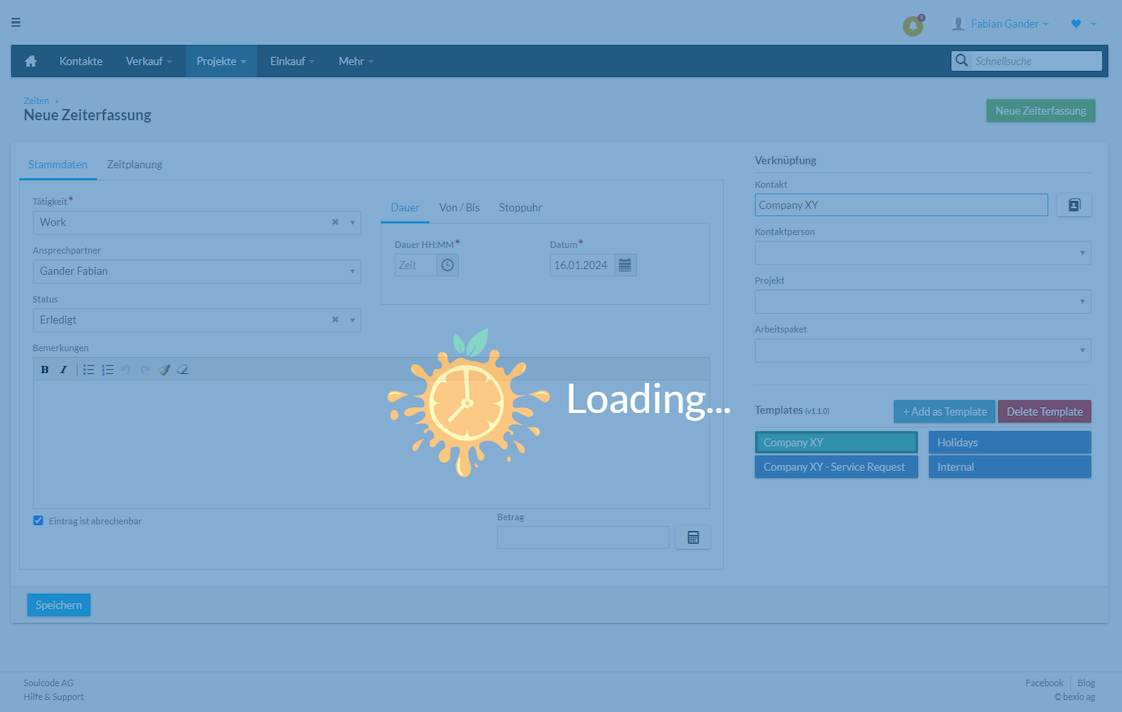Expand the Ansprechpartner dropdown
Screen dimensions: 1122x712
click(351, 271)
